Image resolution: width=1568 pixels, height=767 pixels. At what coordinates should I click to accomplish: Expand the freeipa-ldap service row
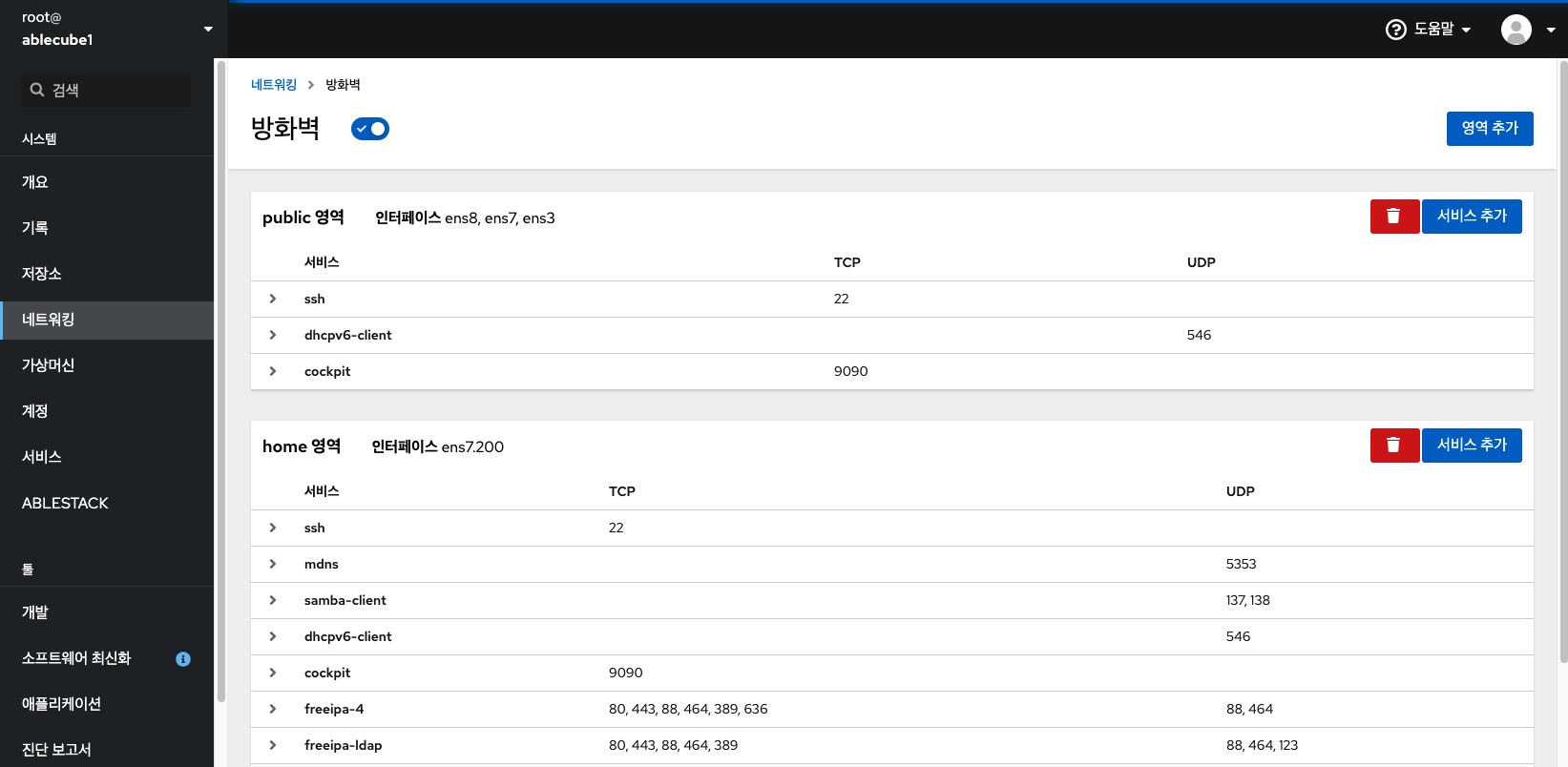[x=273, y=745]
